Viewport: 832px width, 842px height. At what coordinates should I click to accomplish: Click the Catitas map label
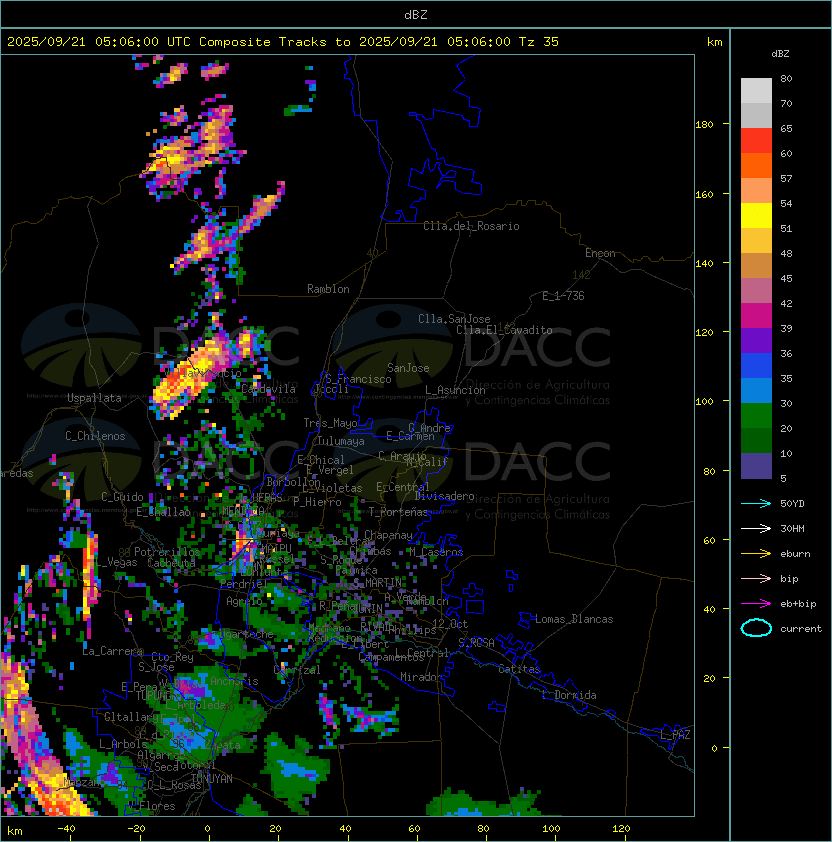pos(519,669)
